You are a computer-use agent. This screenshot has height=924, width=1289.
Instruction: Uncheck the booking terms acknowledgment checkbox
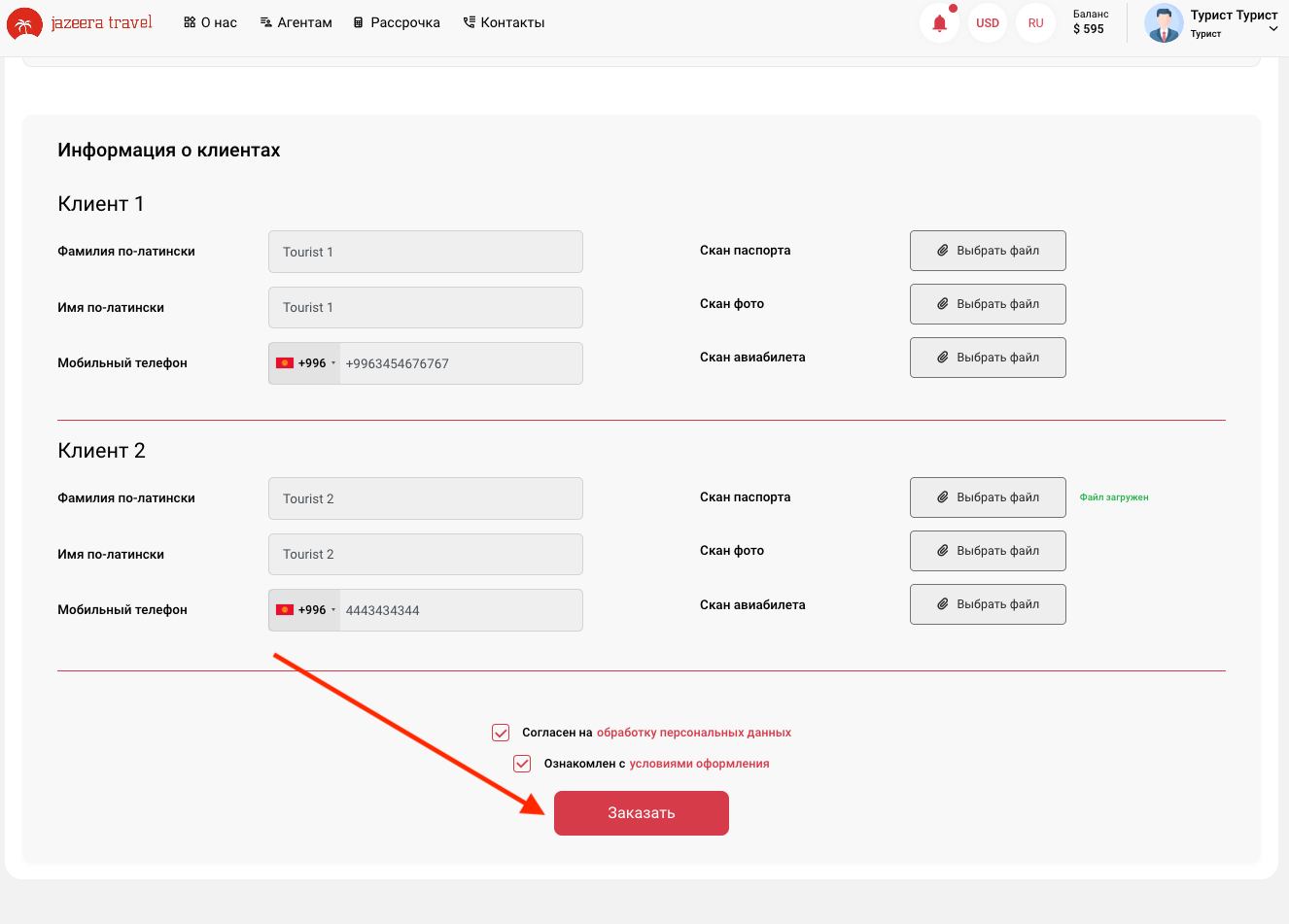click(x=522, y=764)
